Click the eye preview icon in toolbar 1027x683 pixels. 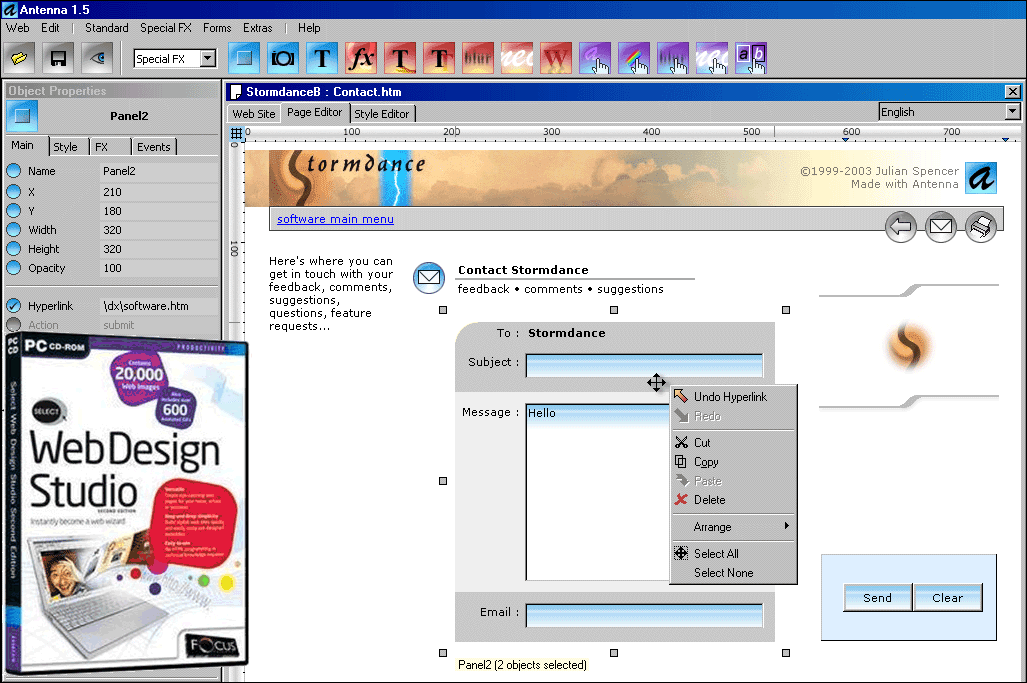click(x=98, y=58)
